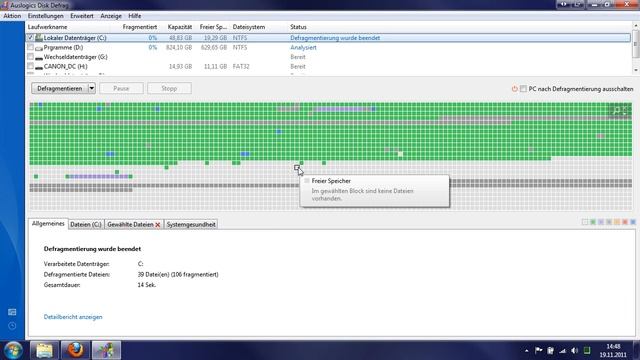Viewport: 640px width, 360px height.
Task: Check the box for Prgramme (D:)
Action: [30, 47]
